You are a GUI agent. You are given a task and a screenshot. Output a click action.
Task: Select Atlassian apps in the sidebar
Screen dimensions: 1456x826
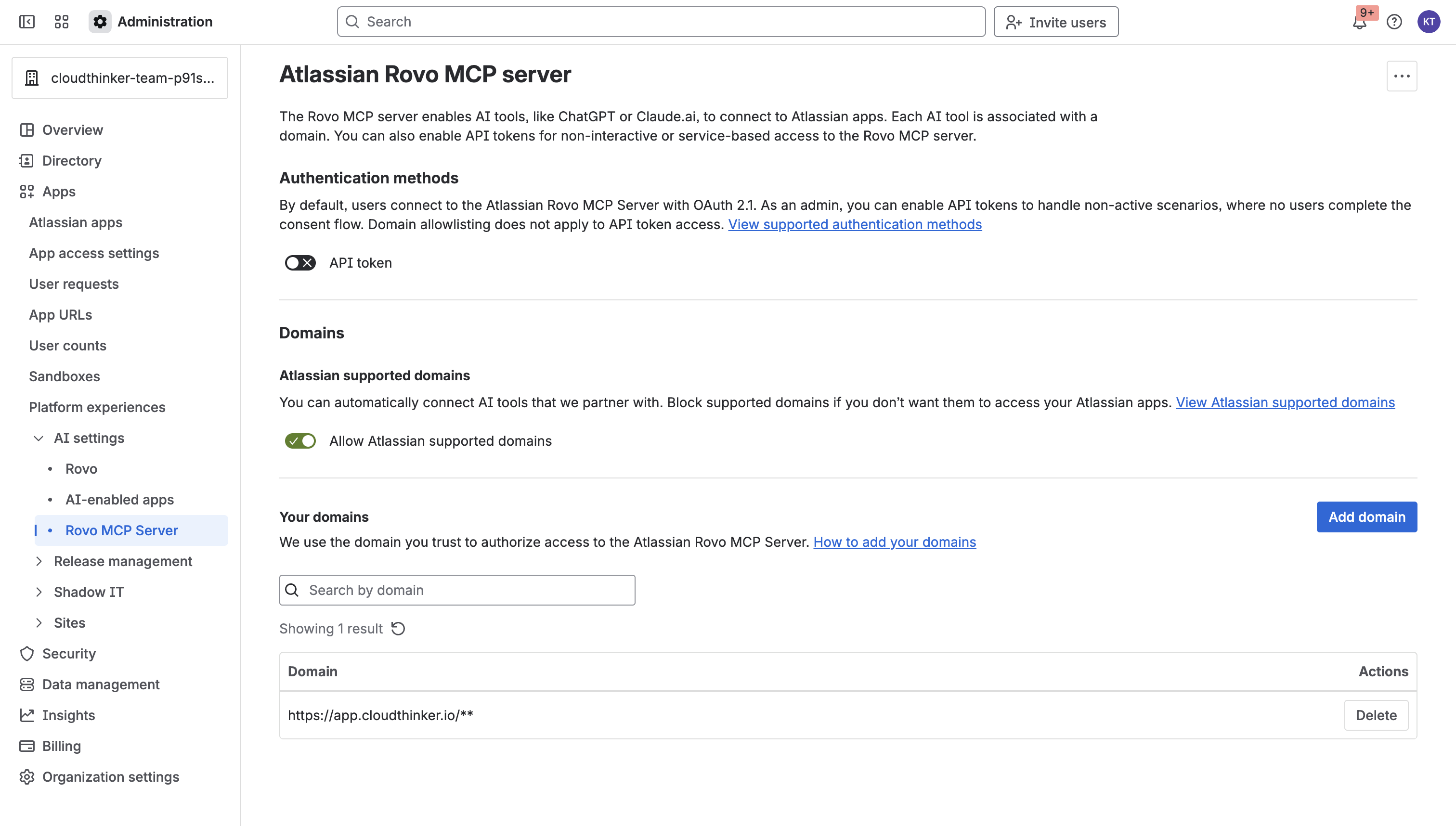(75, 222)
